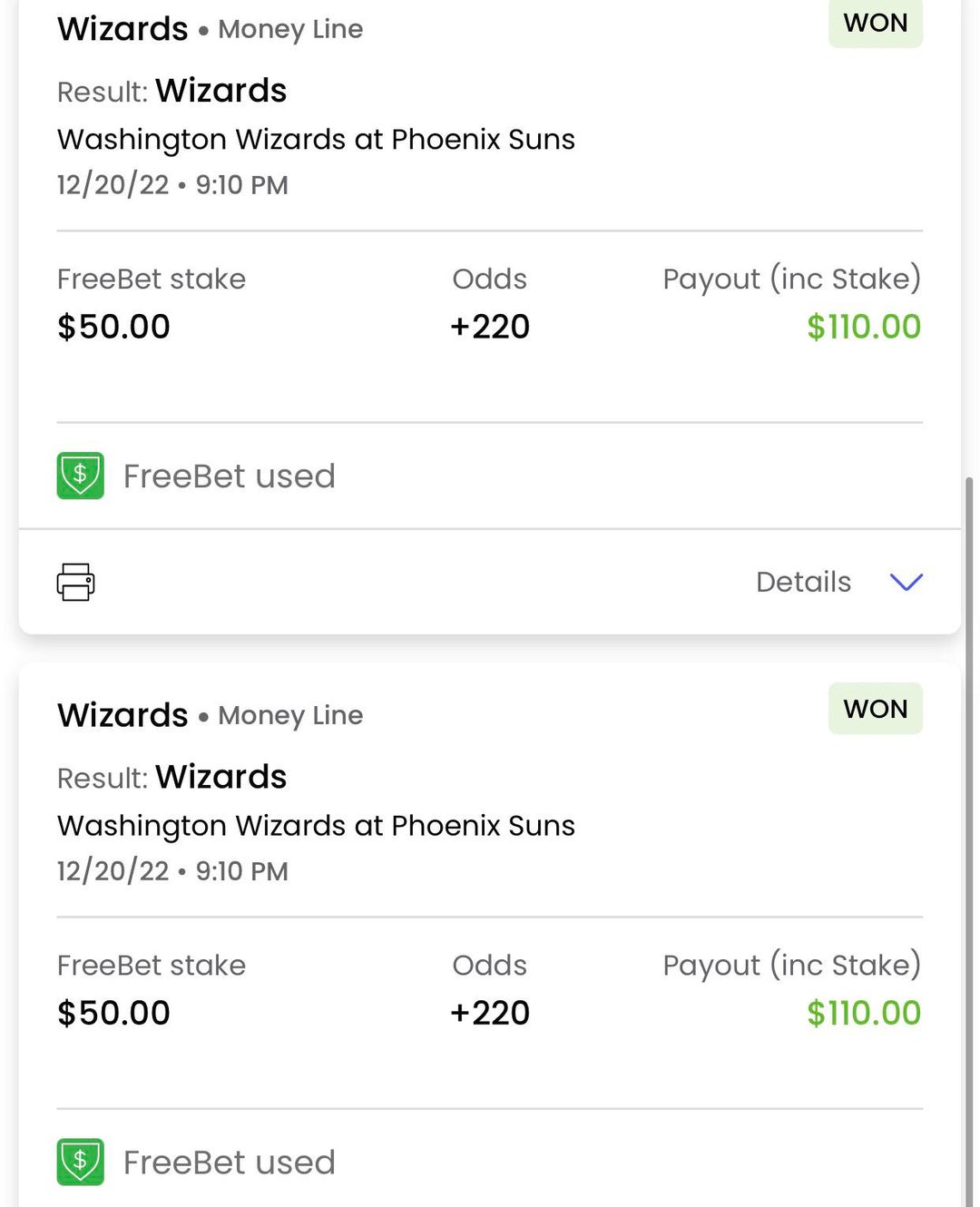Click the WON badge on the second bet
Image resolution: width=980 pixels, height=1207 pixels.
click(x=875, y=709)
